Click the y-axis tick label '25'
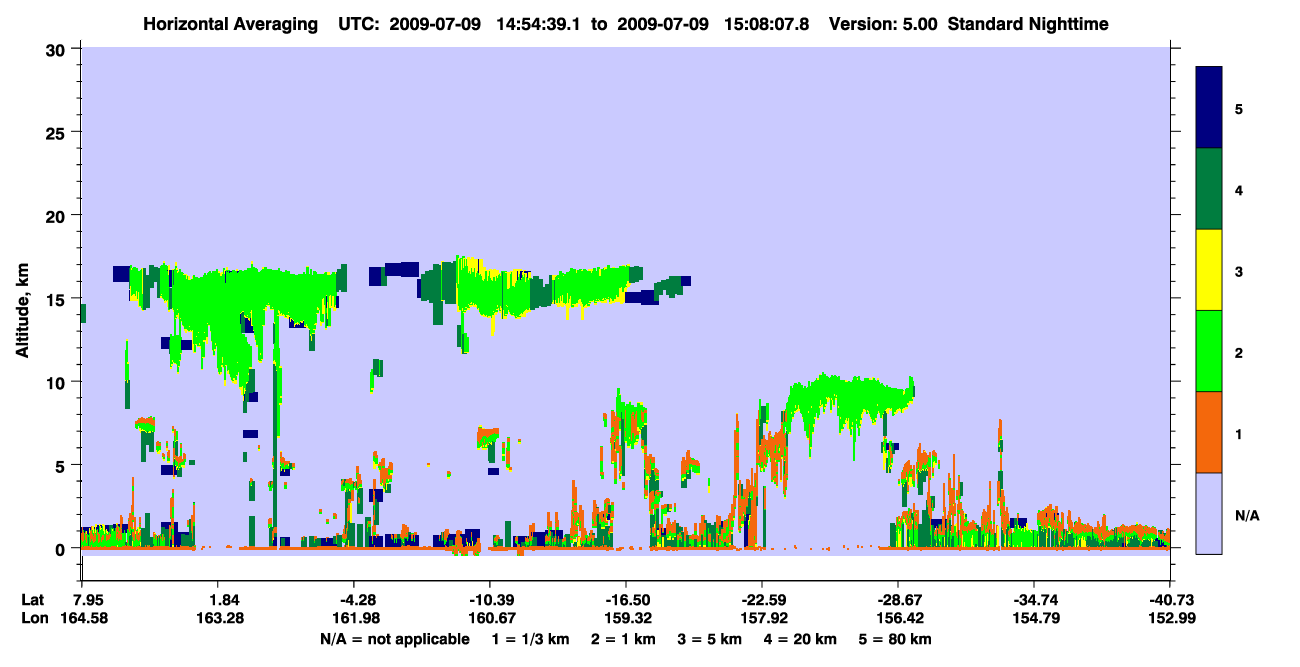Screen dimensions: 1300x667 click(56, 132)
